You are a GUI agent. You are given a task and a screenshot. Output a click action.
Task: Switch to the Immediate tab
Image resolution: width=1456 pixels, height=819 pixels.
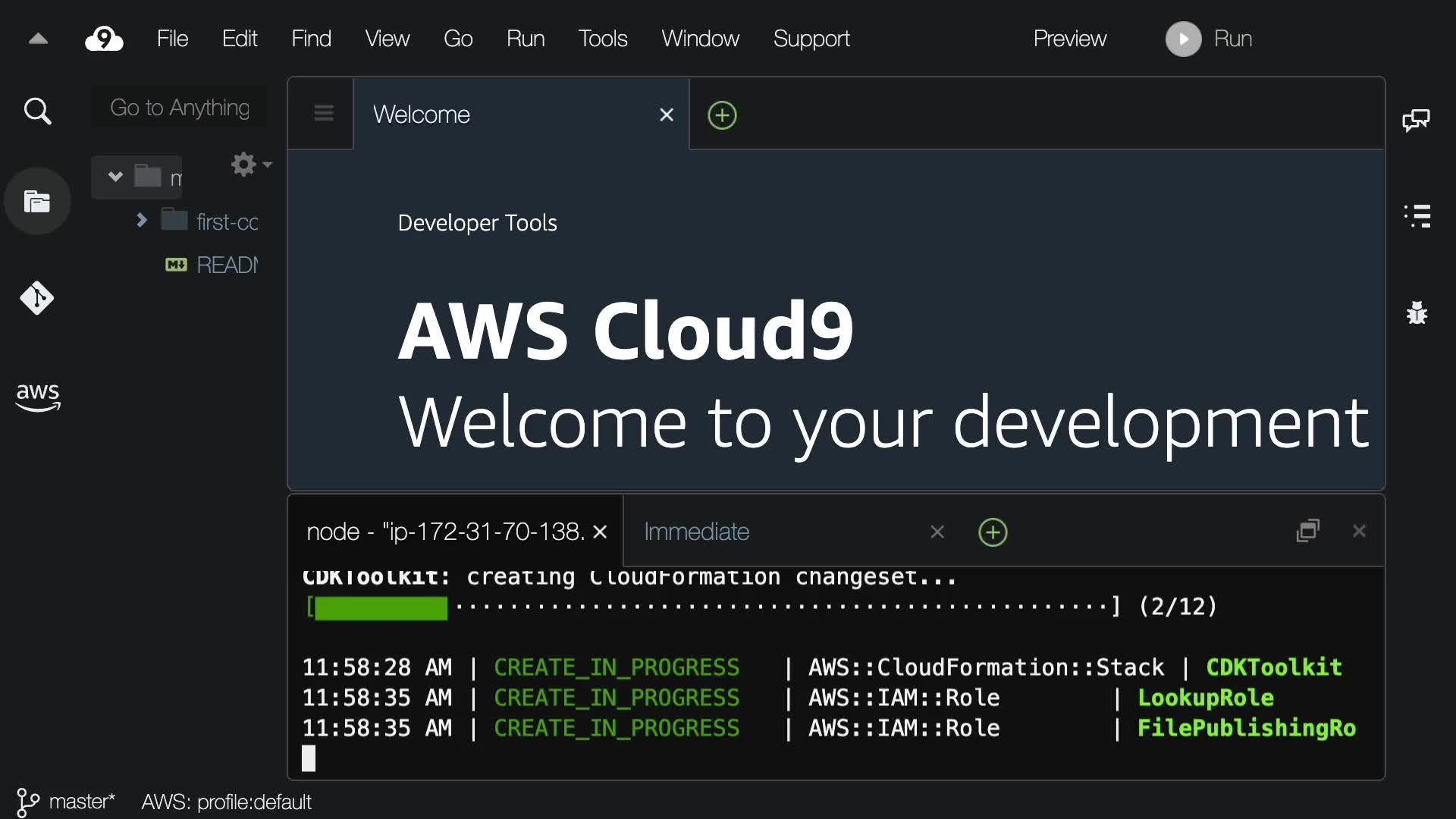click(696, 532)
